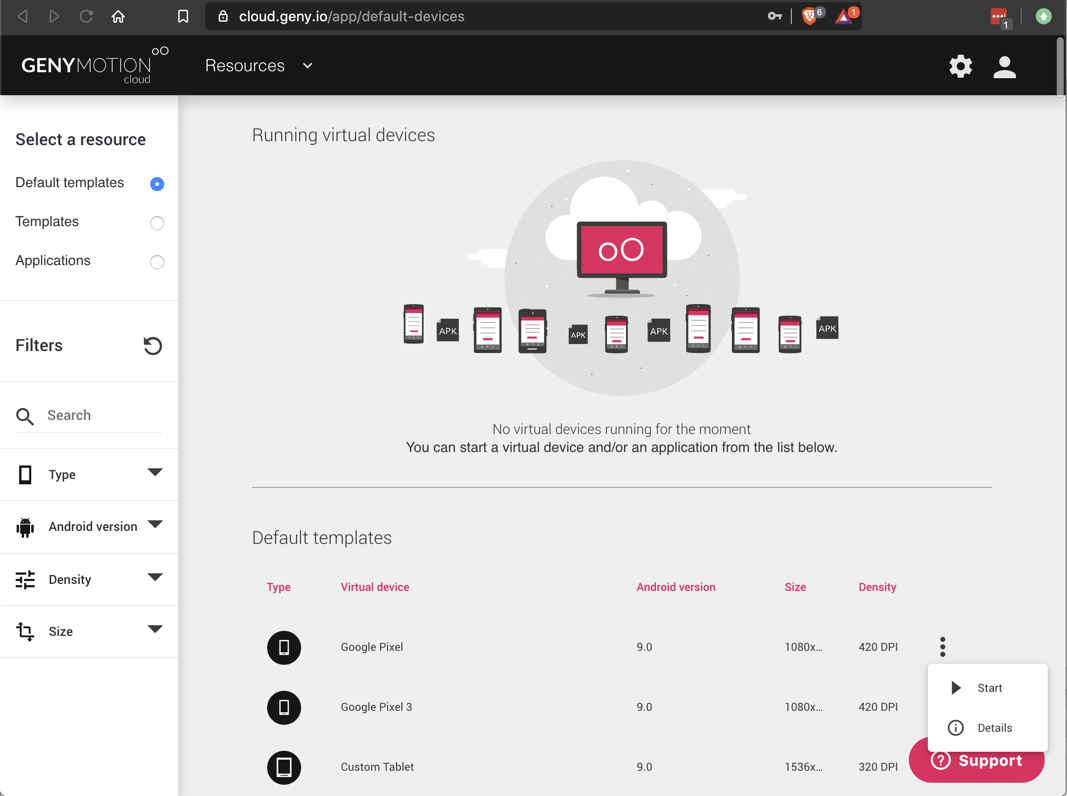Expand the Size filter dropdown arrow
This screenshot has height=796, width=1067.
(x=155, y=629)
